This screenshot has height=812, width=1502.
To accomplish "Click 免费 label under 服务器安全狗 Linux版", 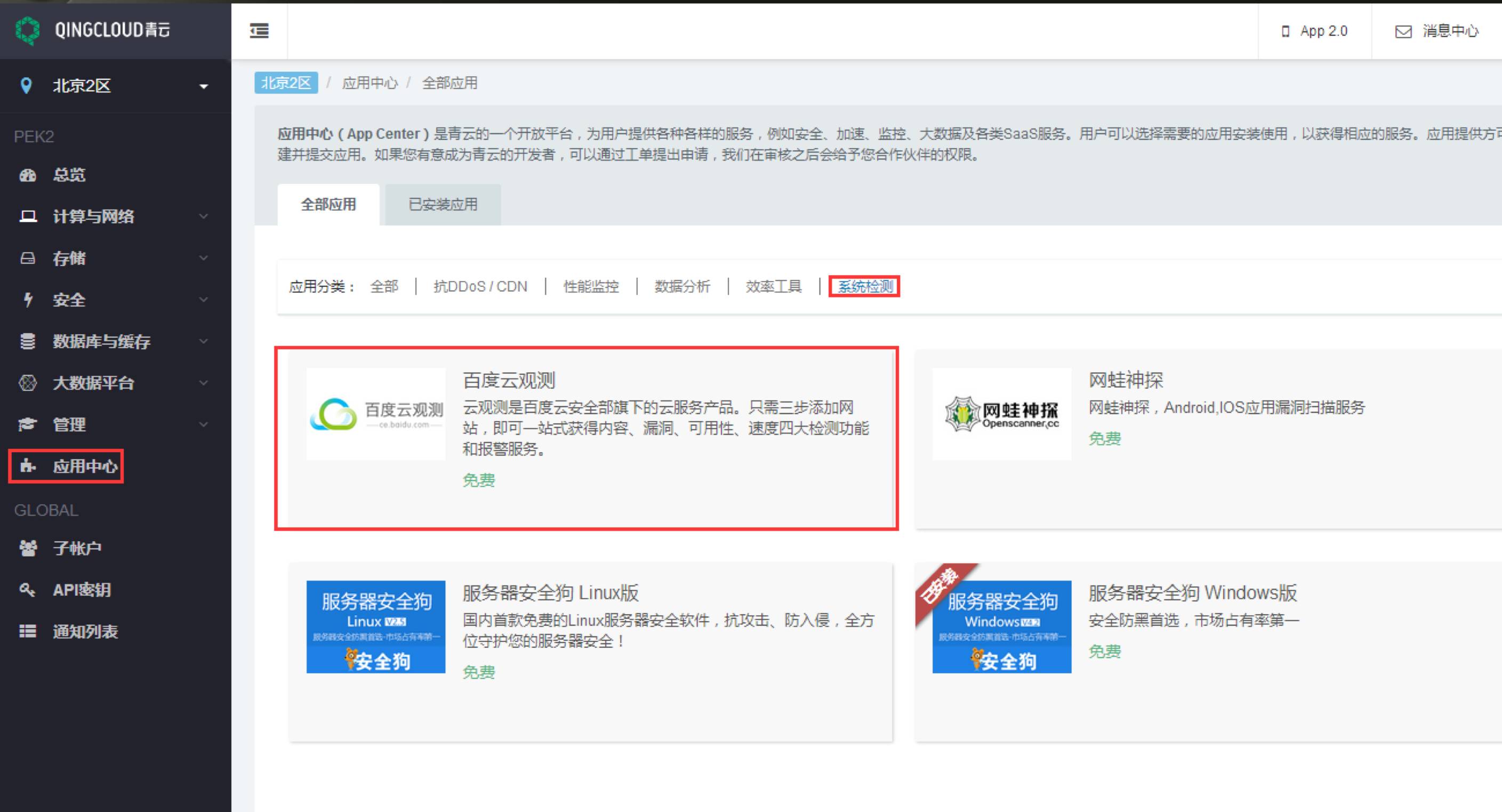I will 479,672.
